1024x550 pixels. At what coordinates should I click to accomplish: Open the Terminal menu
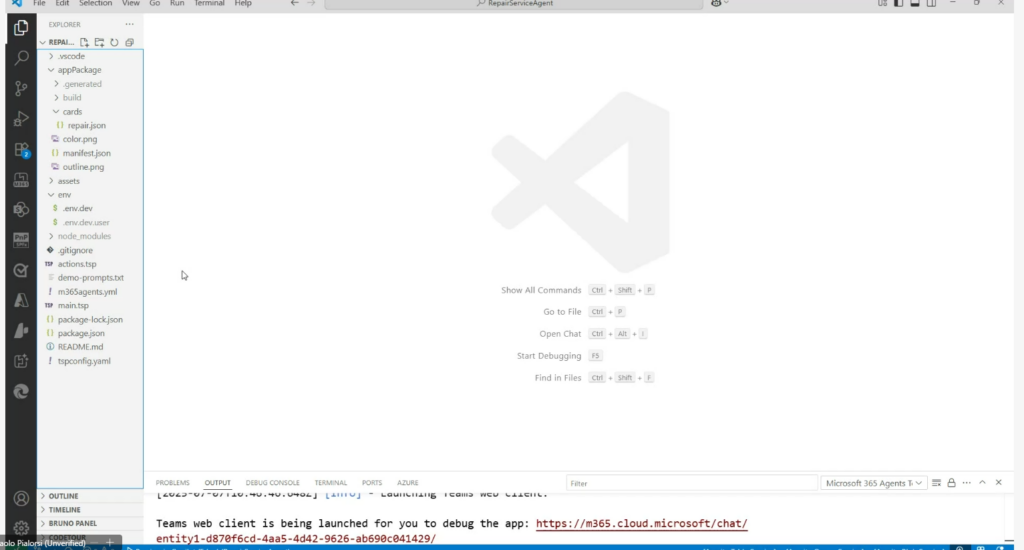(x=209, y=3)
